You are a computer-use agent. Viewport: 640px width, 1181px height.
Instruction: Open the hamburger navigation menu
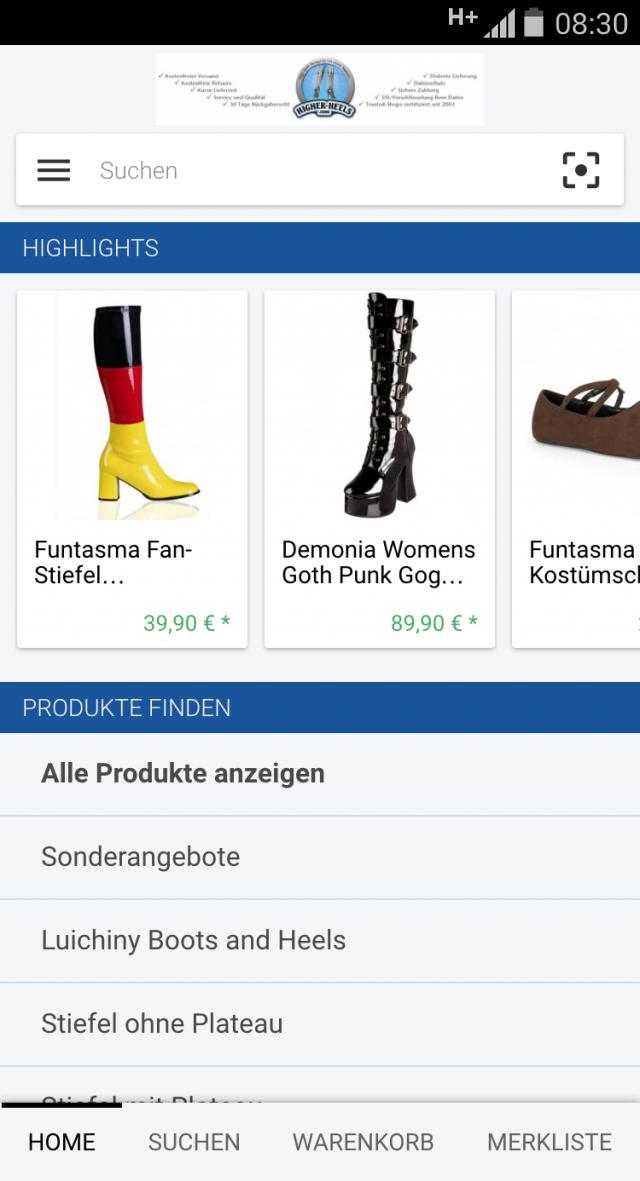tap(52, 169)
